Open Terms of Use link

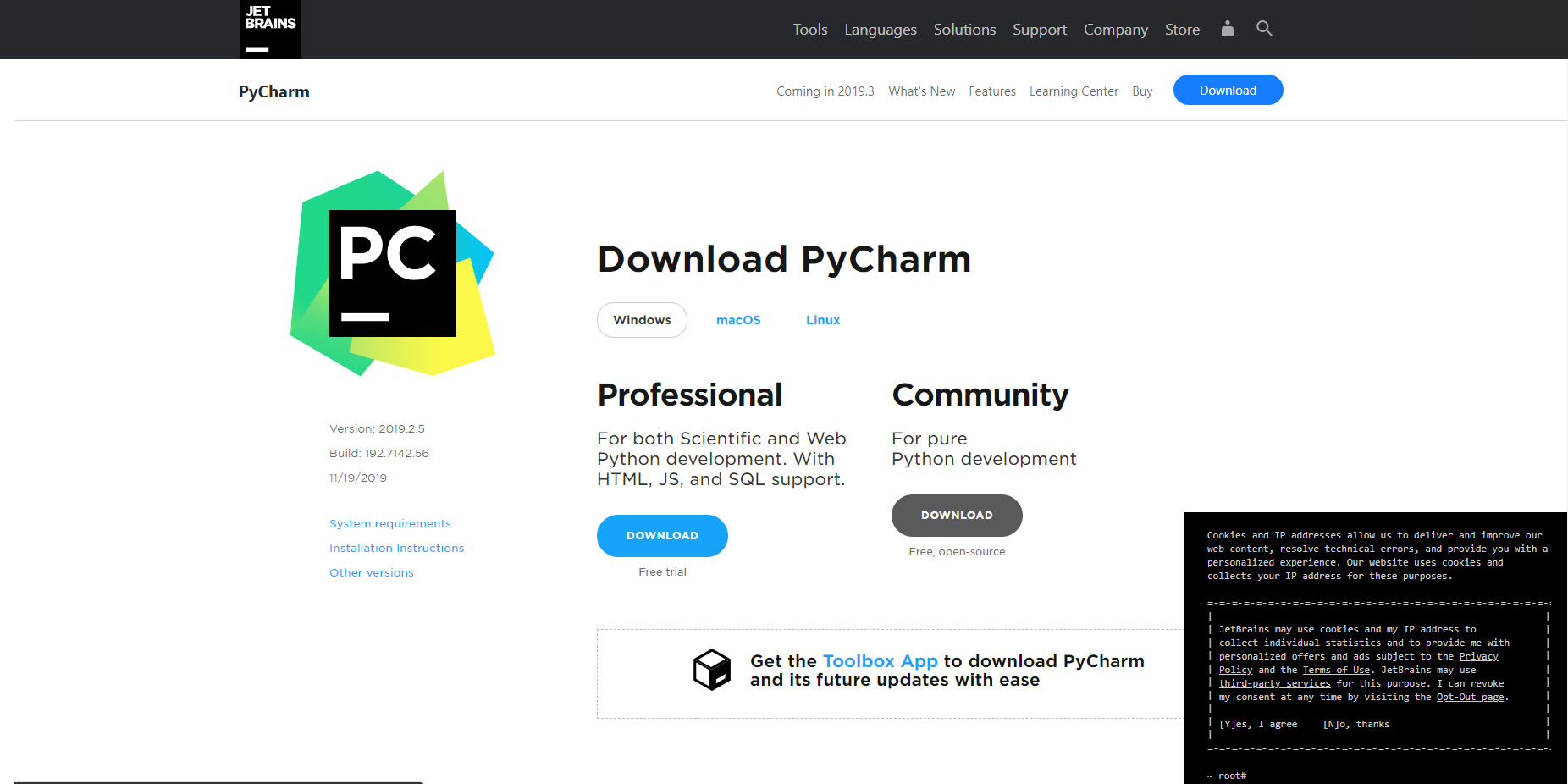[x=1336, y=670]
